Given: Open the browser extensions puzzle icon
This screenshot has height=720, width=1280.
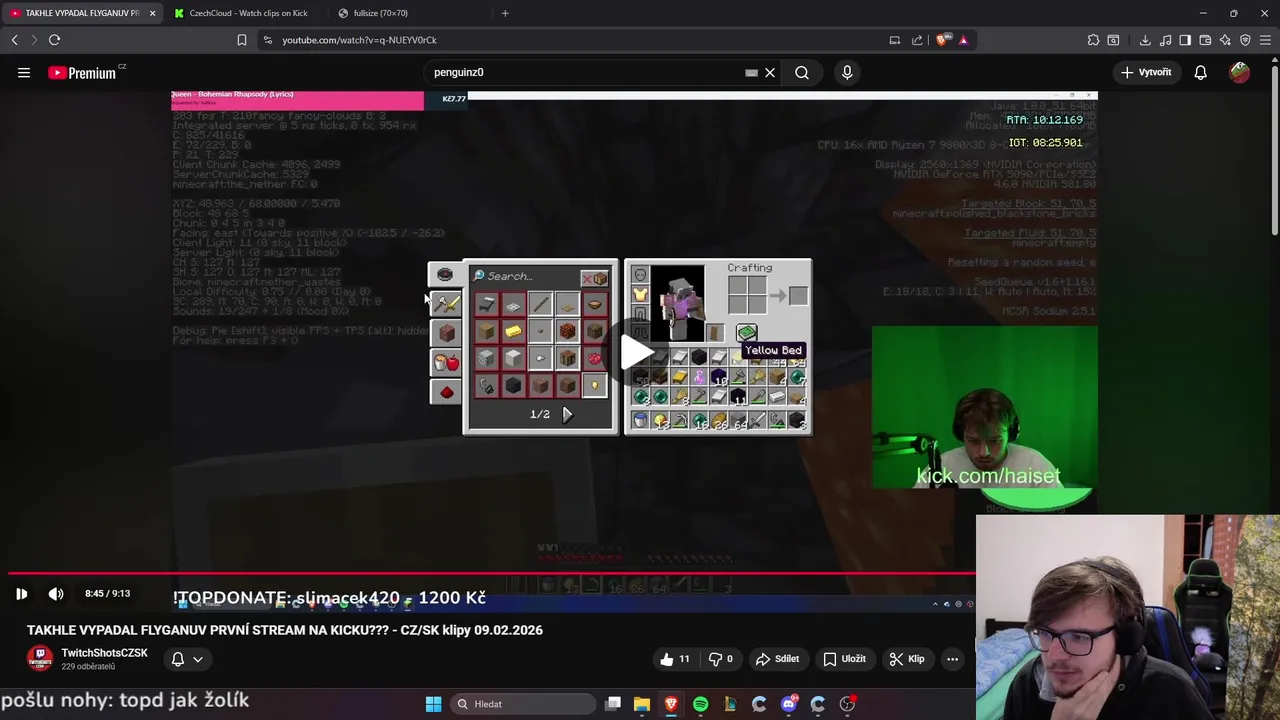Looking at the screenshot, I should [x=1093, y=40].
